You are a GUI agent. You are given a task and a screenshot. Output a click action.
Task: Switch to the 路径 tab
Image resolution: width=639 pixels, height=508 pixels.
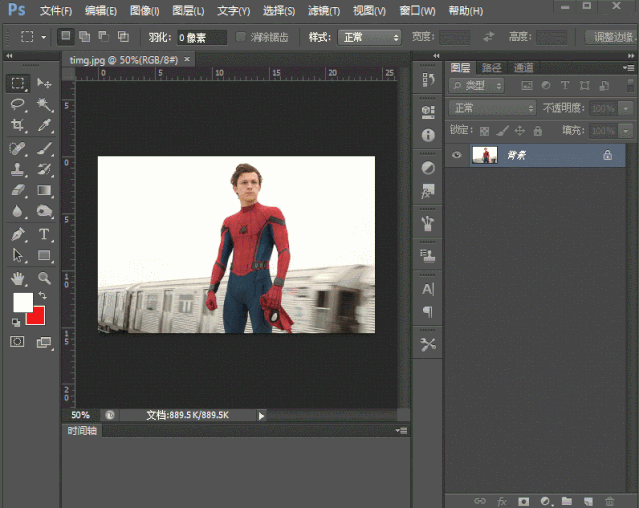pos(491,68)
